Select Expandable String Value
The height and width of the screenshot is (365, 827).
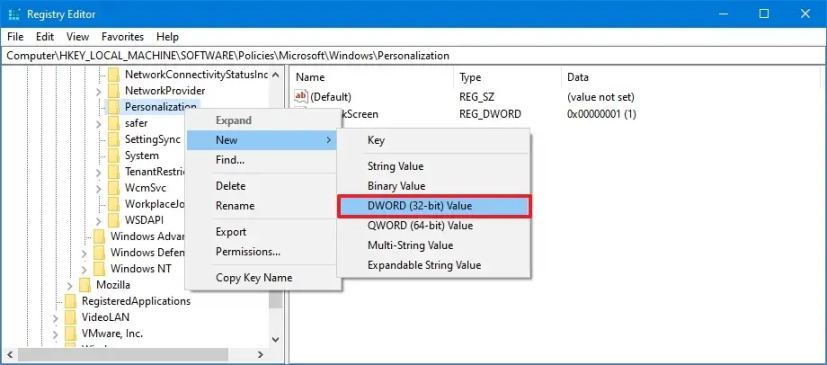(434, 265)
